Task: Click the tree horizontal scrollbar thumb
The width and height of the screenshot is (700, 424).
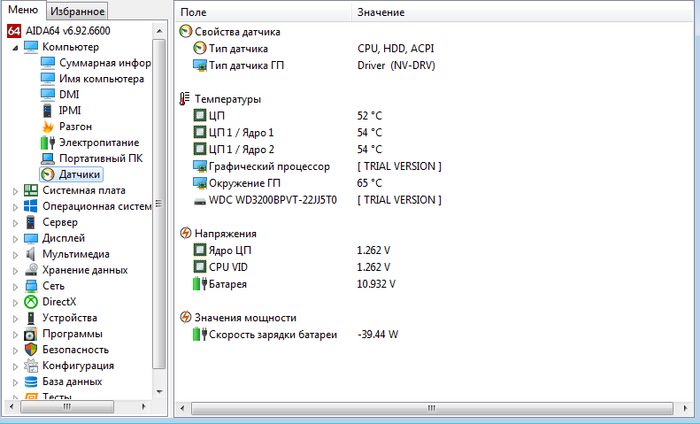Action: 67,407
